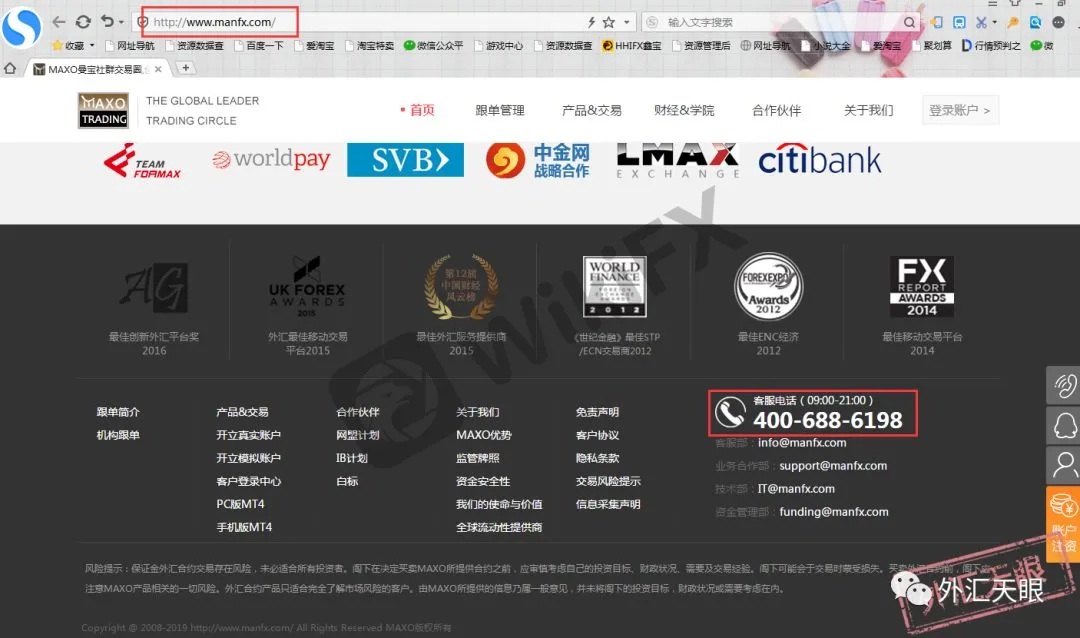The height and width of the screenshot is (638, 1080).
Task: Open the 开立模拟账户 footer link
Action: click(x=248, y=458)
